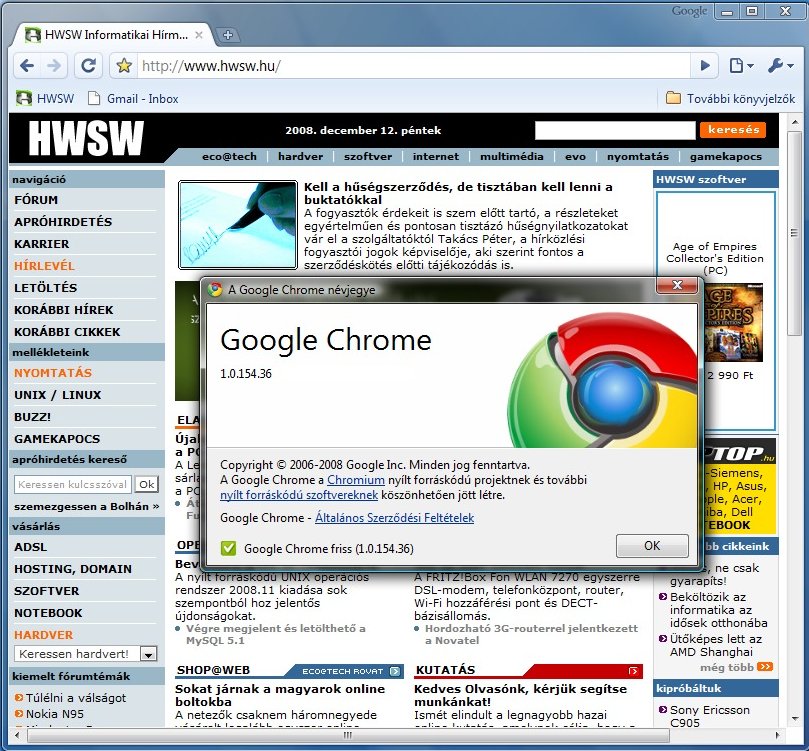Open the hardver menu item
Viewport: 809px width, 751px height.
tap(300, 156)
